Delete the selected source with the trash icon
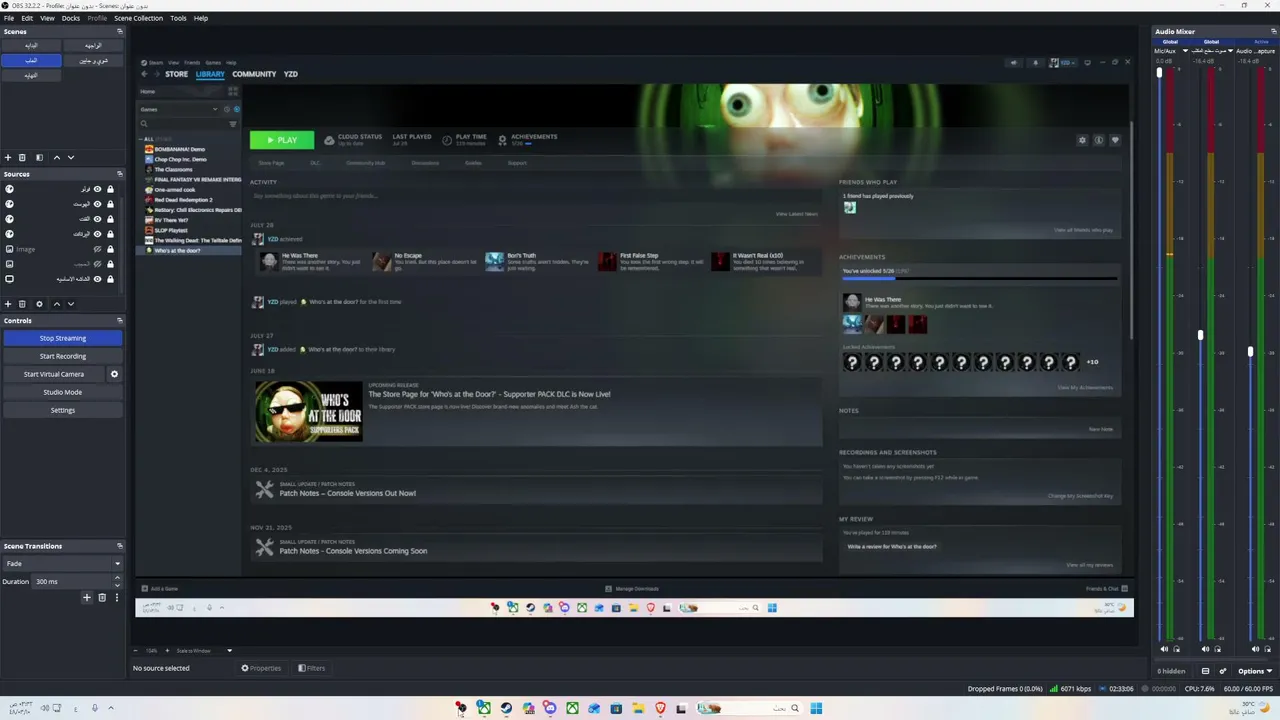Viewport: 1280px width, 720px height. pyautogui.click(x=23, y=304)
